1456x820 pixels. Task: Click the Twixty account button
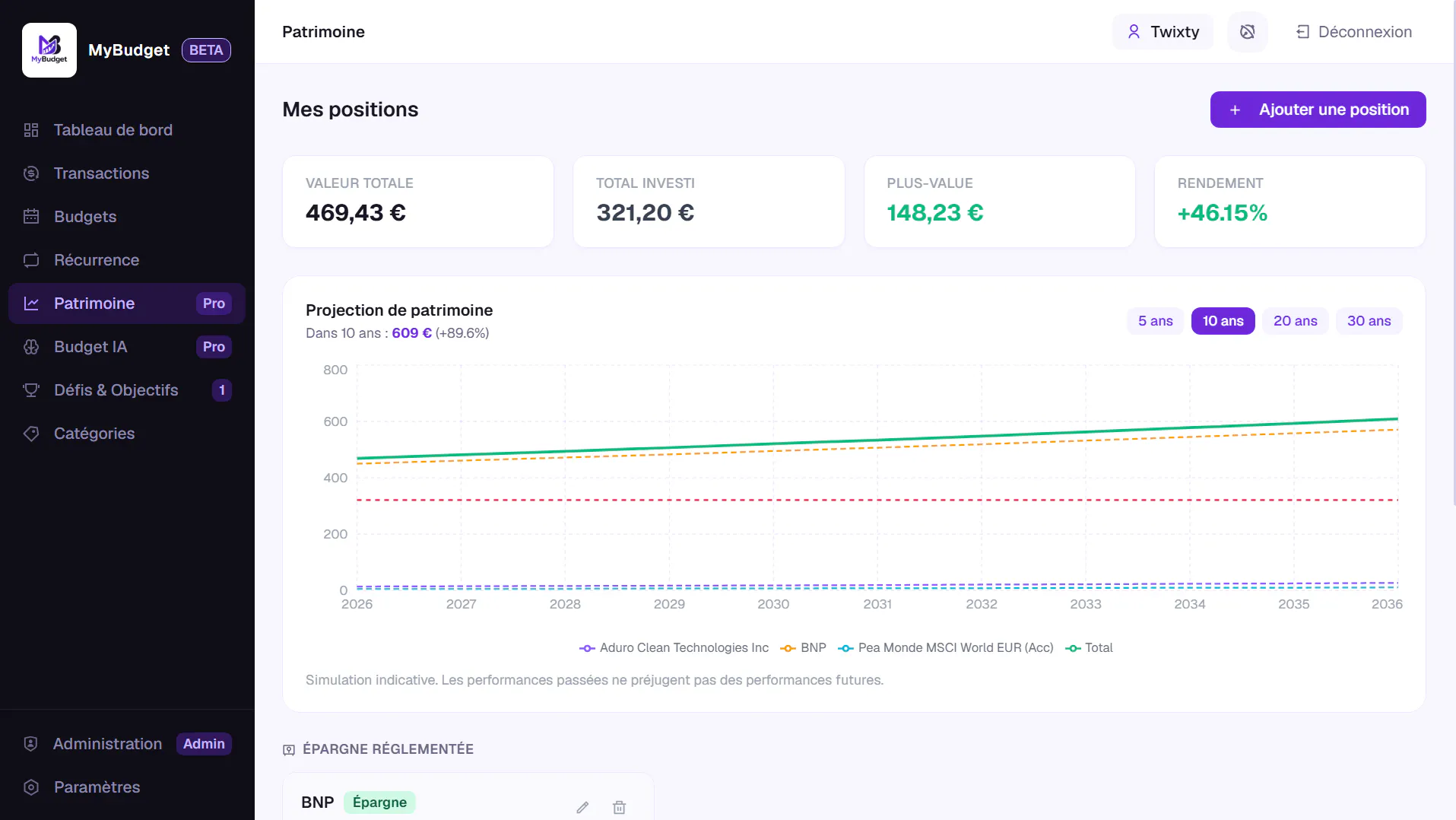coord(1163,32)
